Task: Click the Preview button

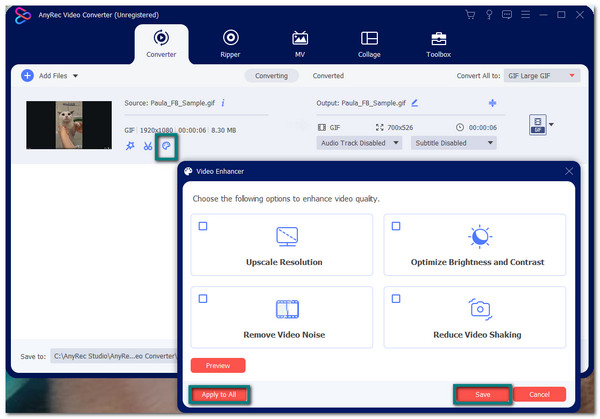Action: (218, 365)
